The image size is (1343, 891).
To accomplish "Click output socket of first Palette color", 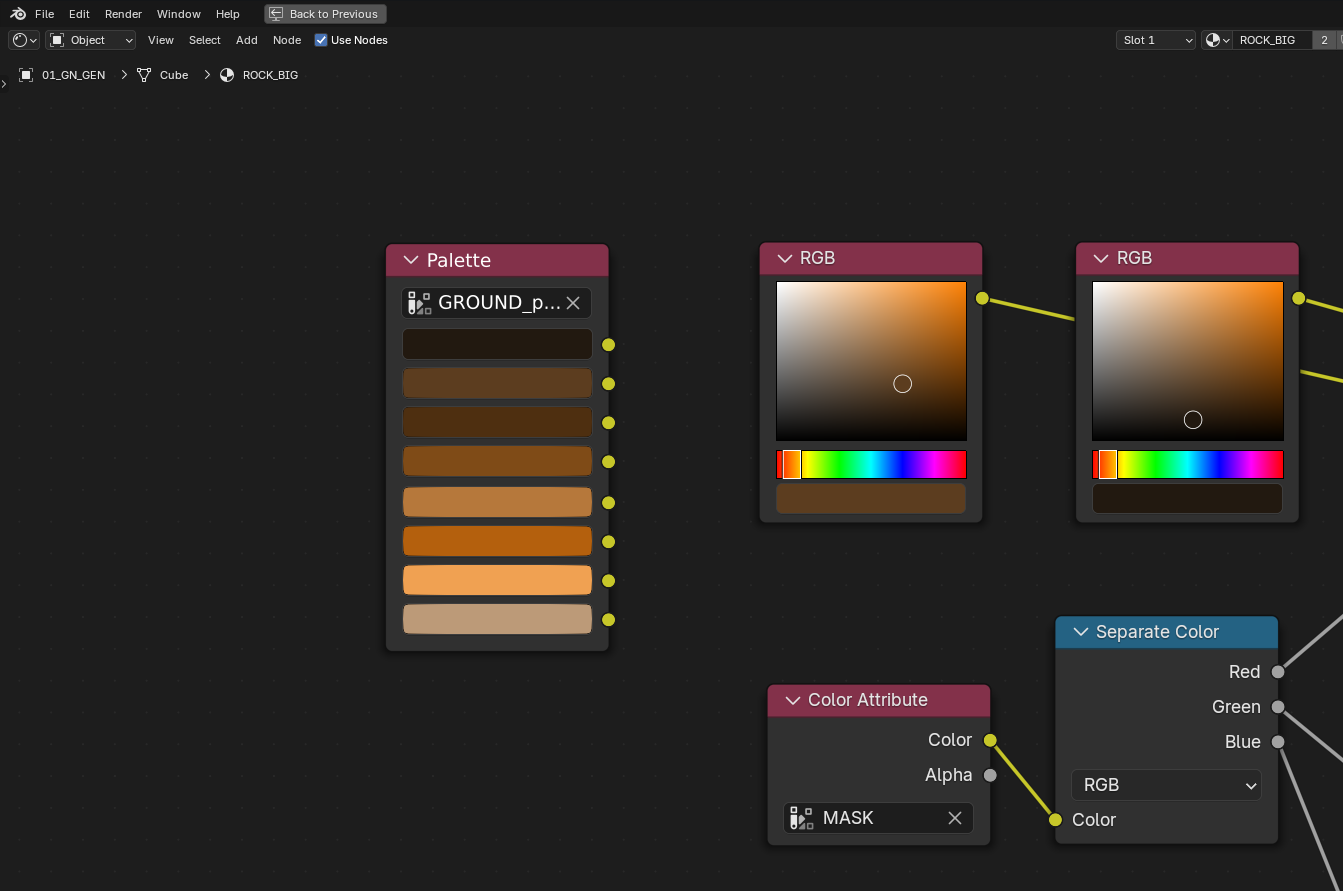I will click(x=608, y=345).
